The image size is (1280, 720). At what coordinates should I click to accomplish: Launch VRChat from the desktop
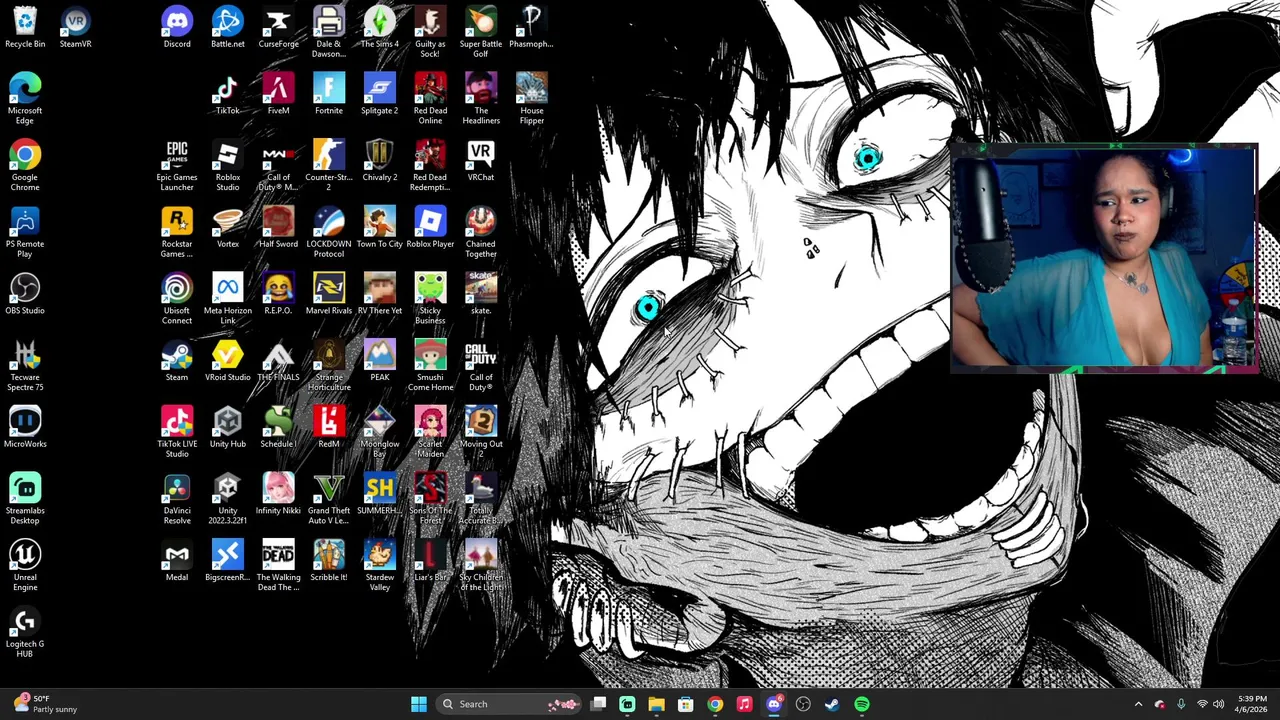click(x=481, y=160)
